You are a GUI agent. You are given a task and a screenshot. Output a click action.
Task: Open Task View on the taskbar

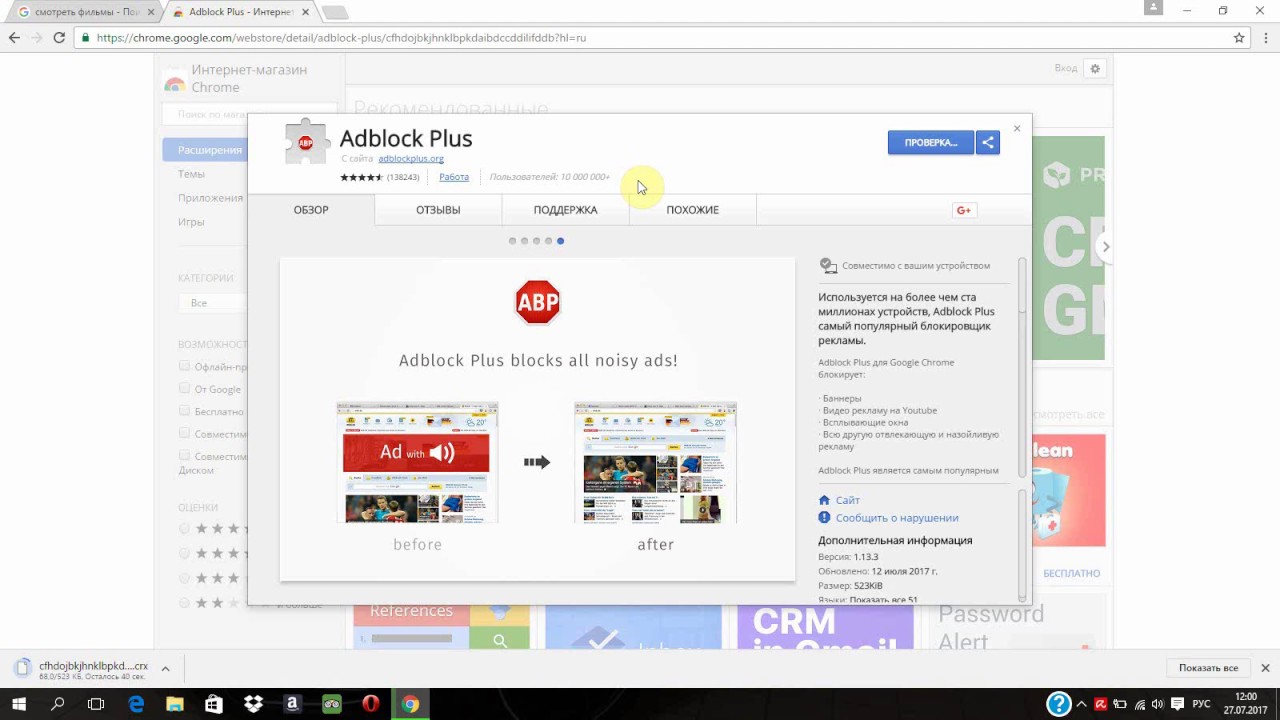(97, 704)
